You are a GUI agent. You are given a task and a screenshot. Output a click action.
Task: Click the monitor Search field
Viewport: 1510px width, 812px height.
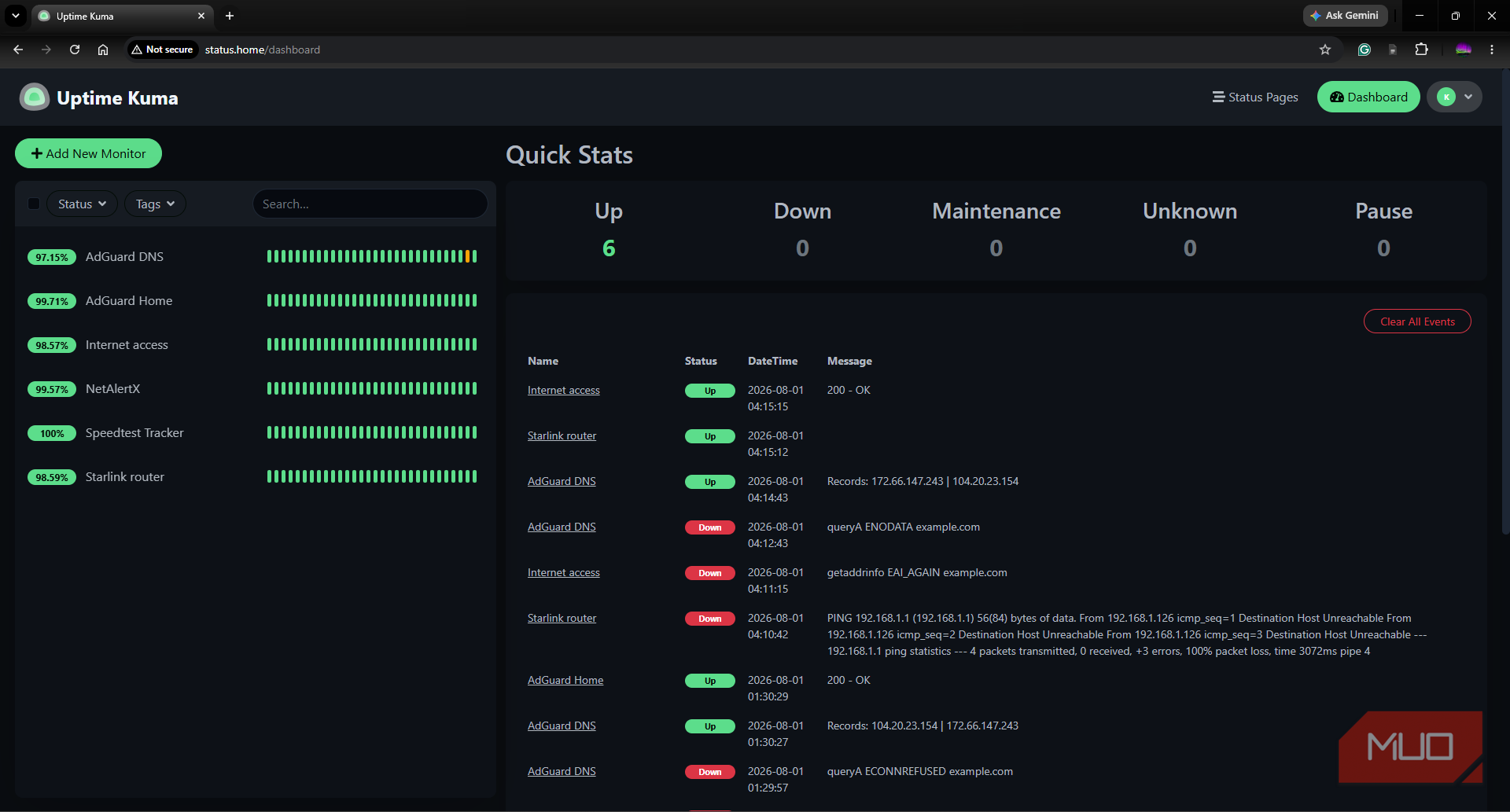tap(370, 204)
